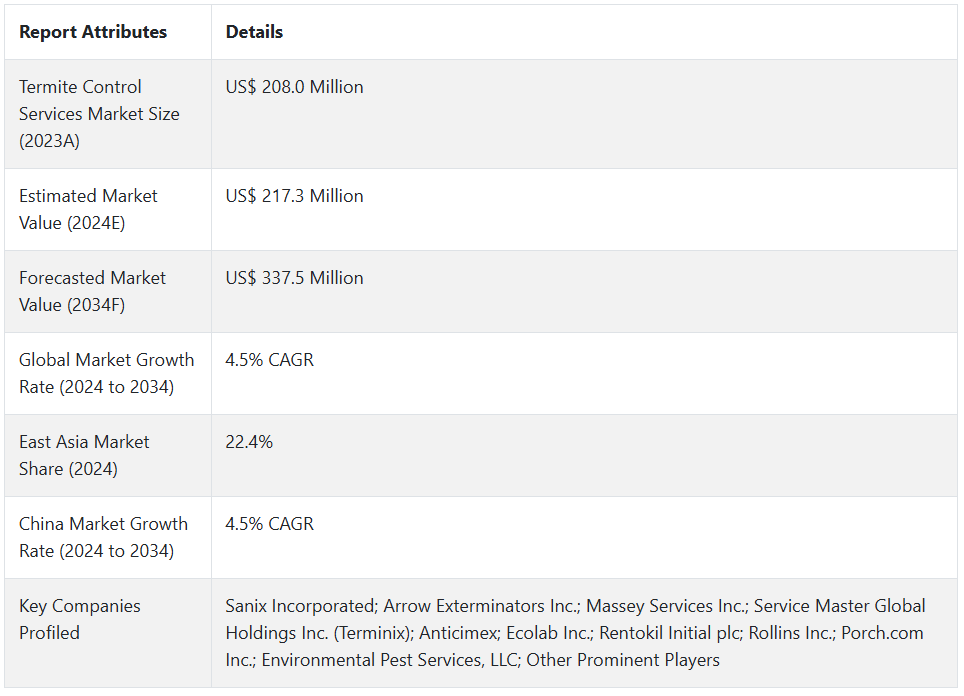Select the China Market Growth Rate cell
The height and width of the screenshot is (696, 964).
pos(103,537)
